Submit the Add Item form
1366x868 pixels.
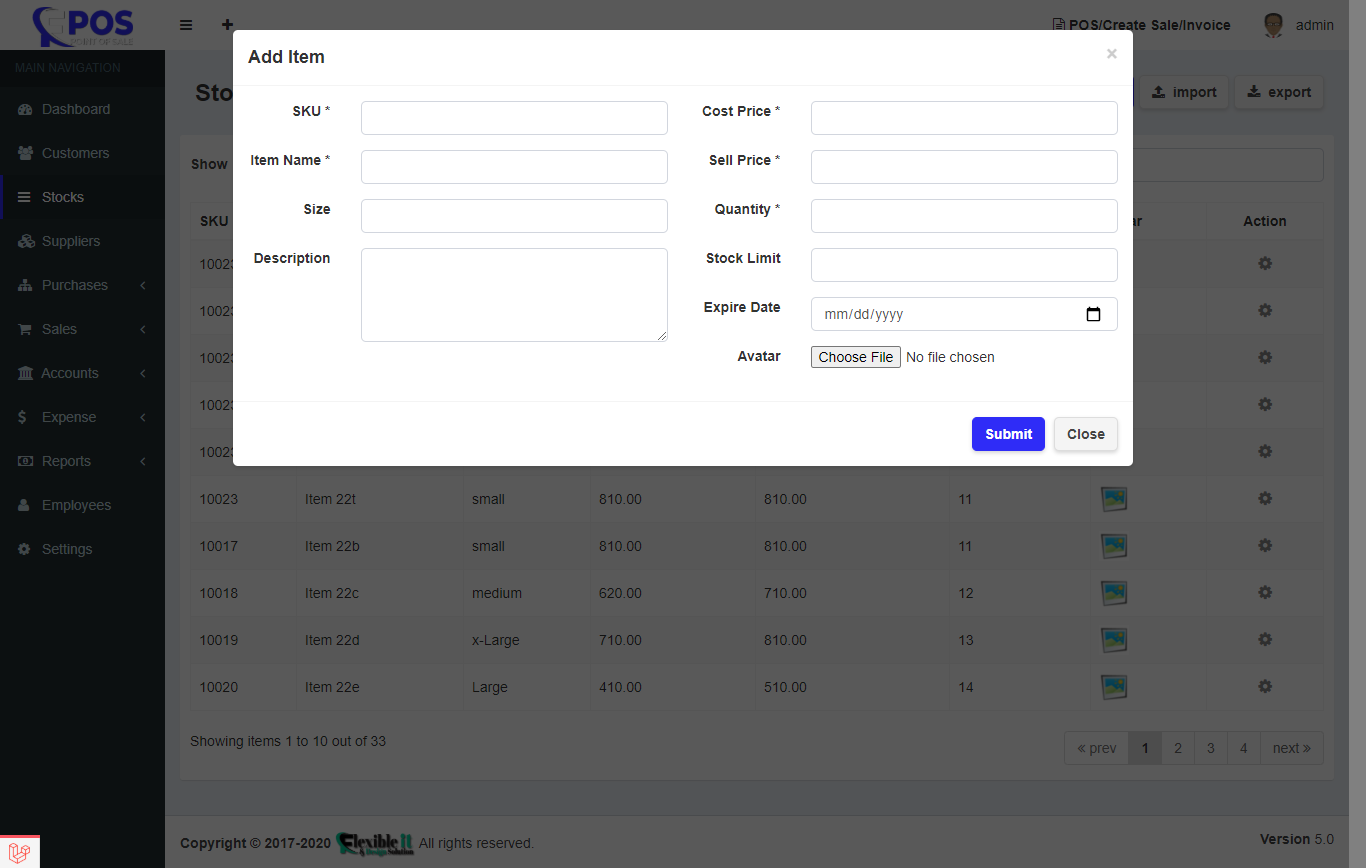[1008, 434]
